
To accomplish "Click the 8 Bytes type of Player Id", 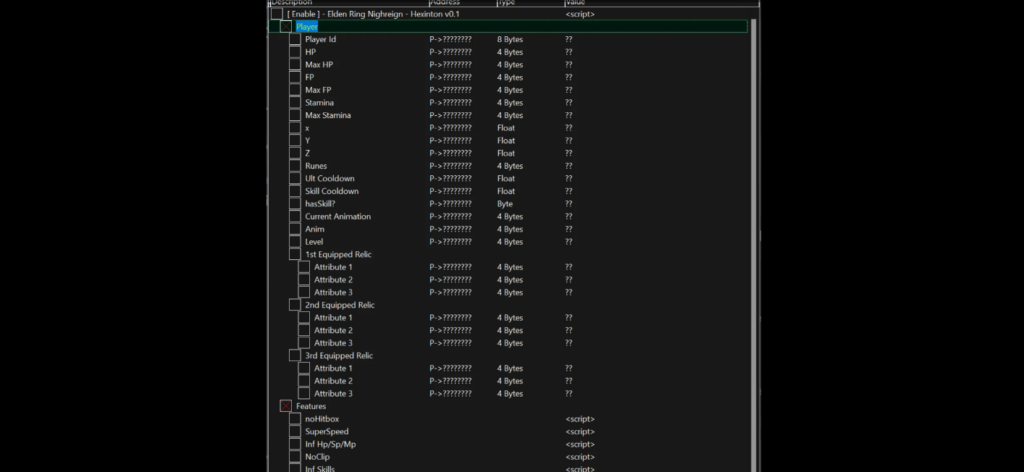I will 510,39.
